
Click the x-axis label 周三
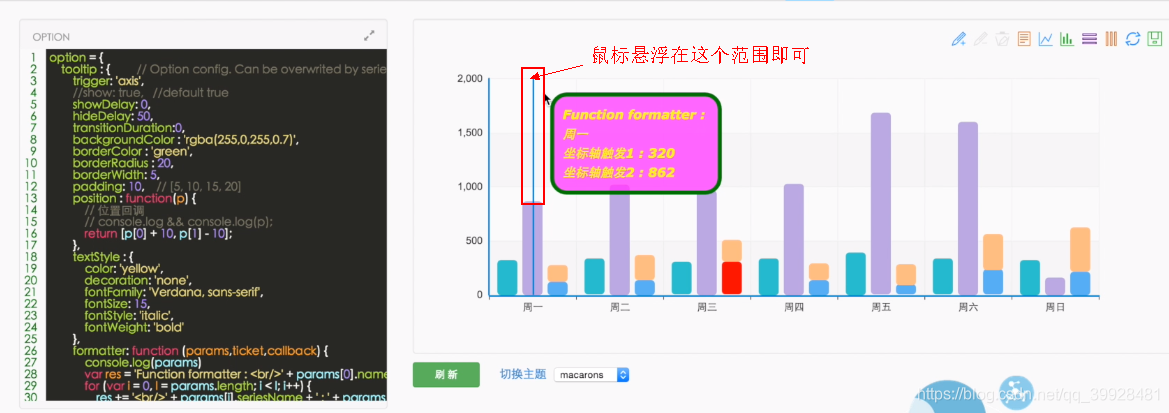[707, 306]
